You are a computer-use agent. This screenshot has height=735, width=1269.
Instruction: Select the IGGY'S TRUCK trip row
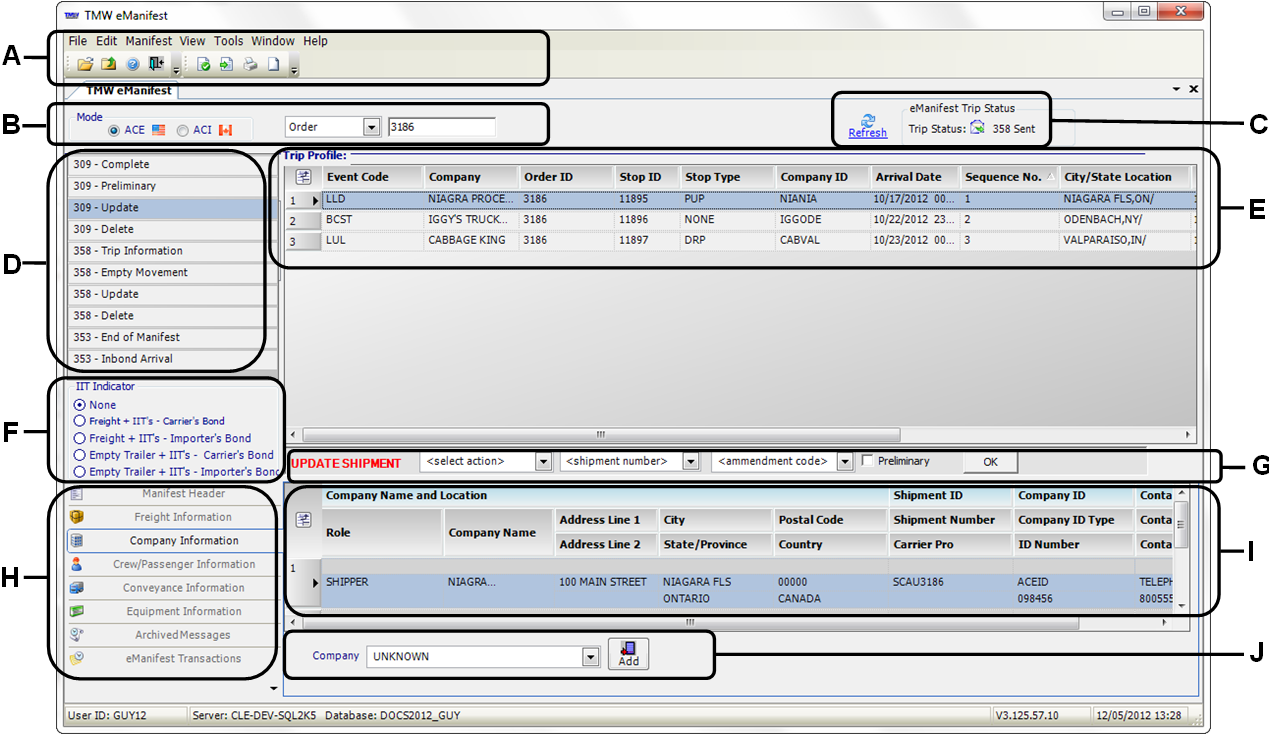(740, 220)
